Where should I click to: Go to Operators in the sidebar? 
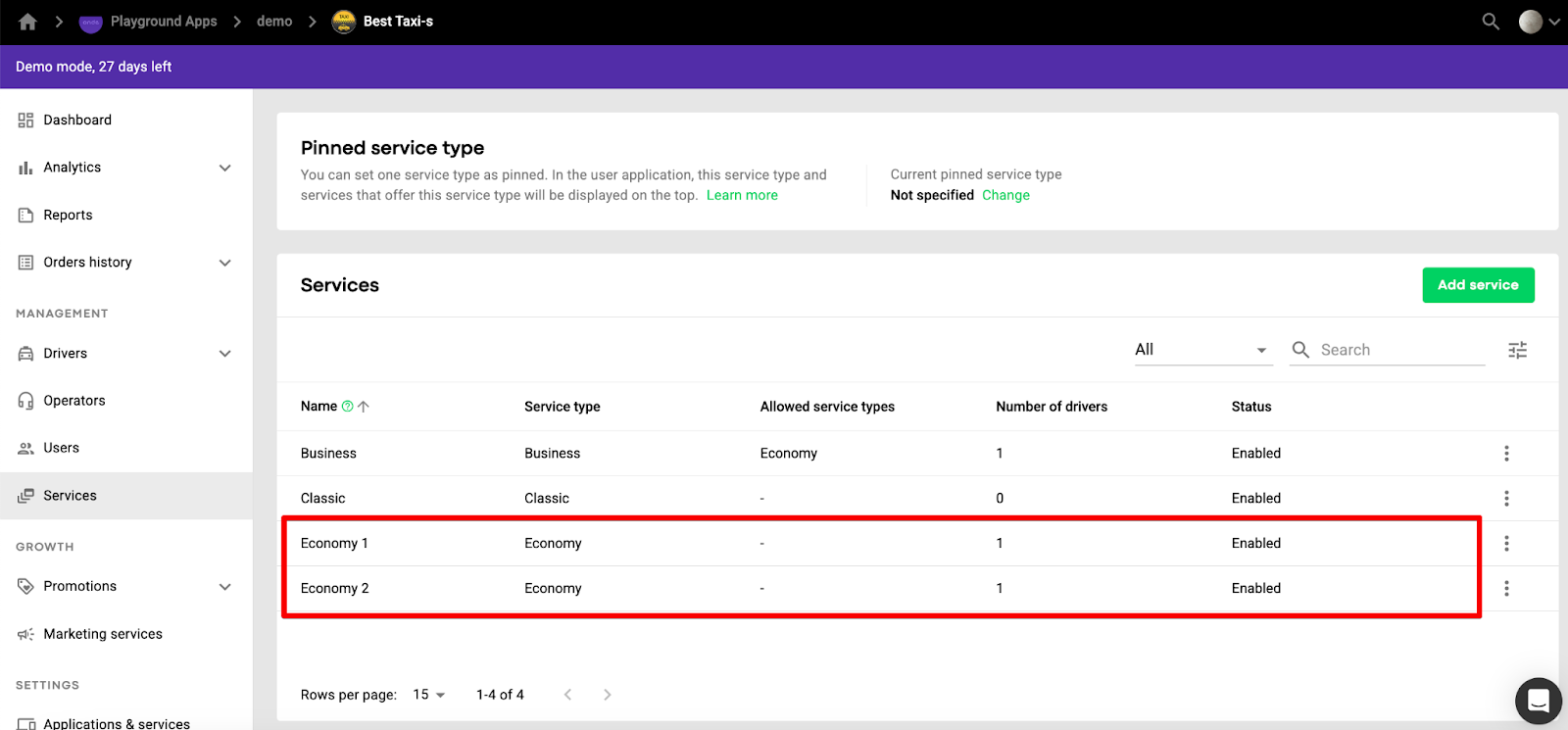pos(74,401)
